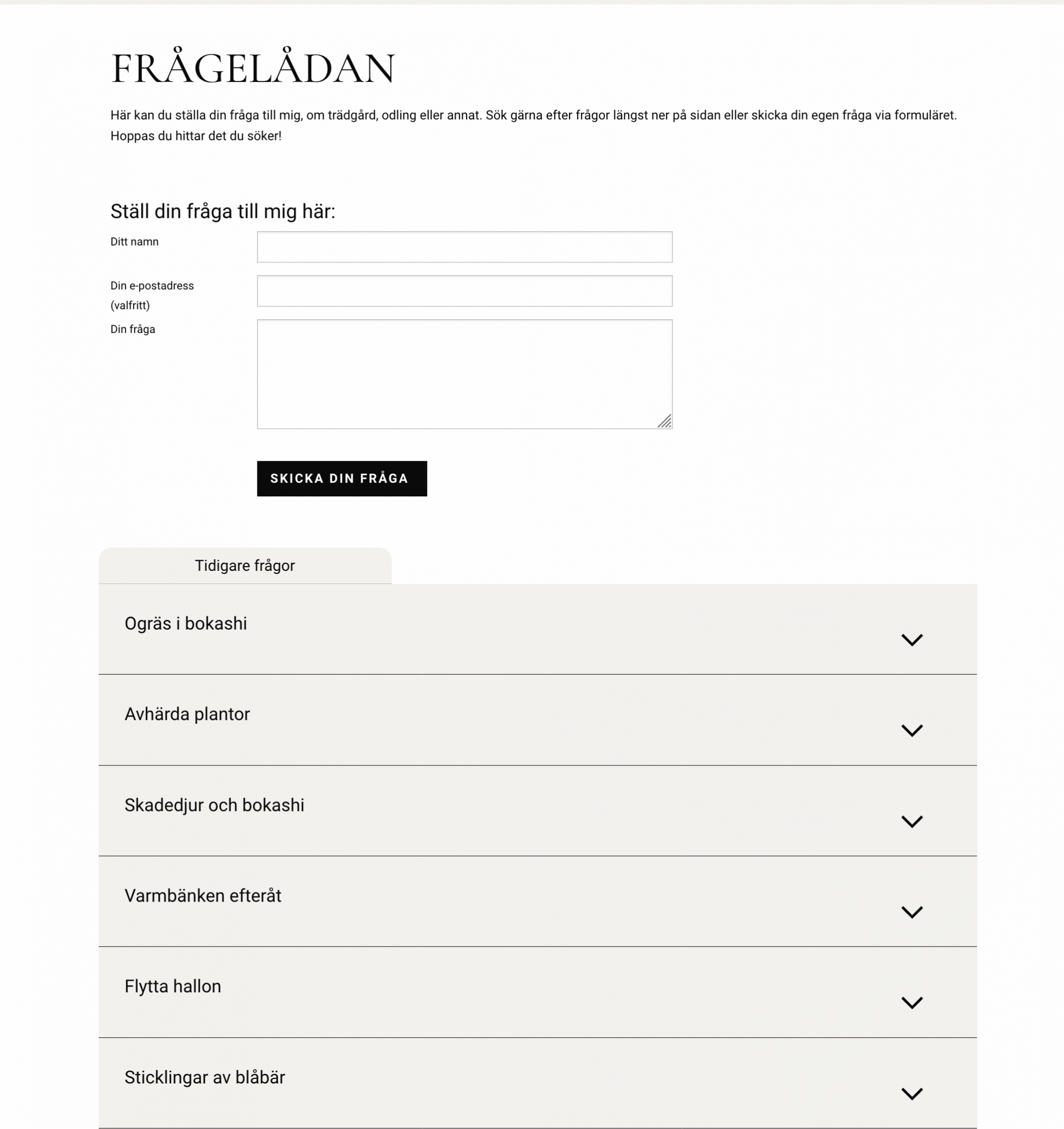Focus the 'Ditt namn' text field
The height and width of the screenshot is (1129, 1064).
(x=464, y=247)
